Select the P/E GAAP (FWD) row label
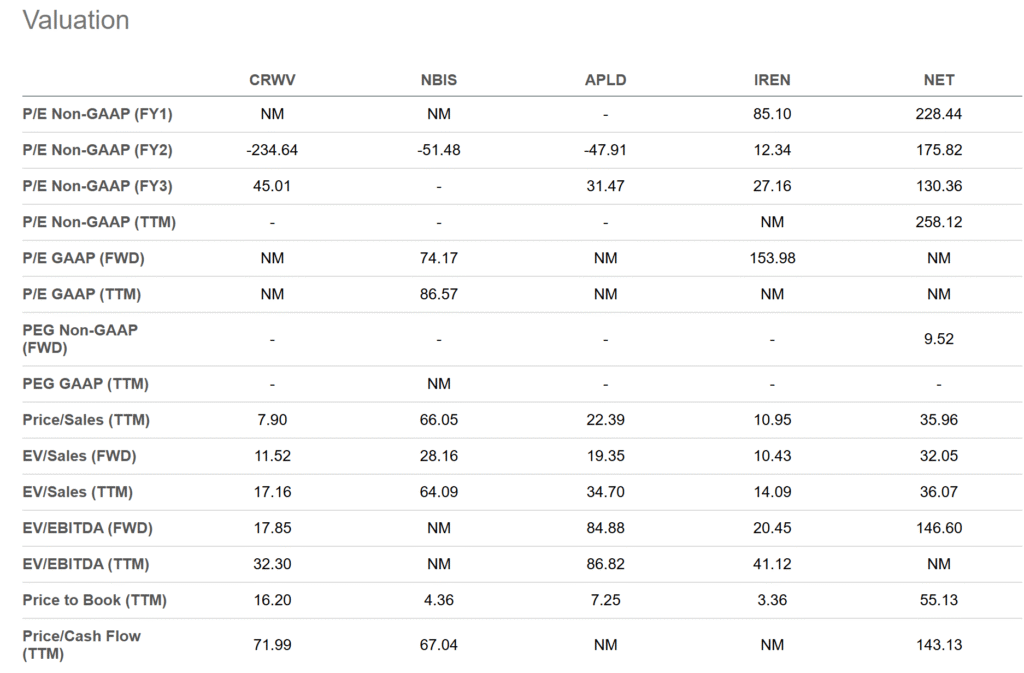The width and height of the screenshot is (1024, 673). pos(83,258)
